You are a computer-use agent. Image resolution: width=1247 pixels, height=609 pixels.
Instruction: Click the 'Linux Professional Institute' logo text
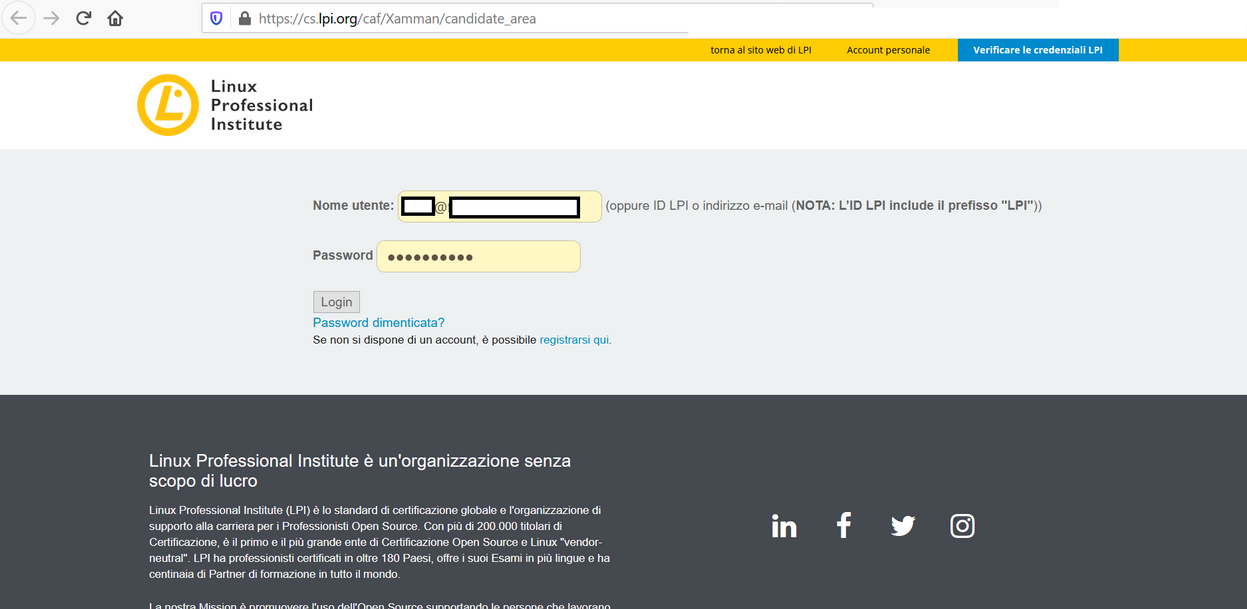(262, 105)
